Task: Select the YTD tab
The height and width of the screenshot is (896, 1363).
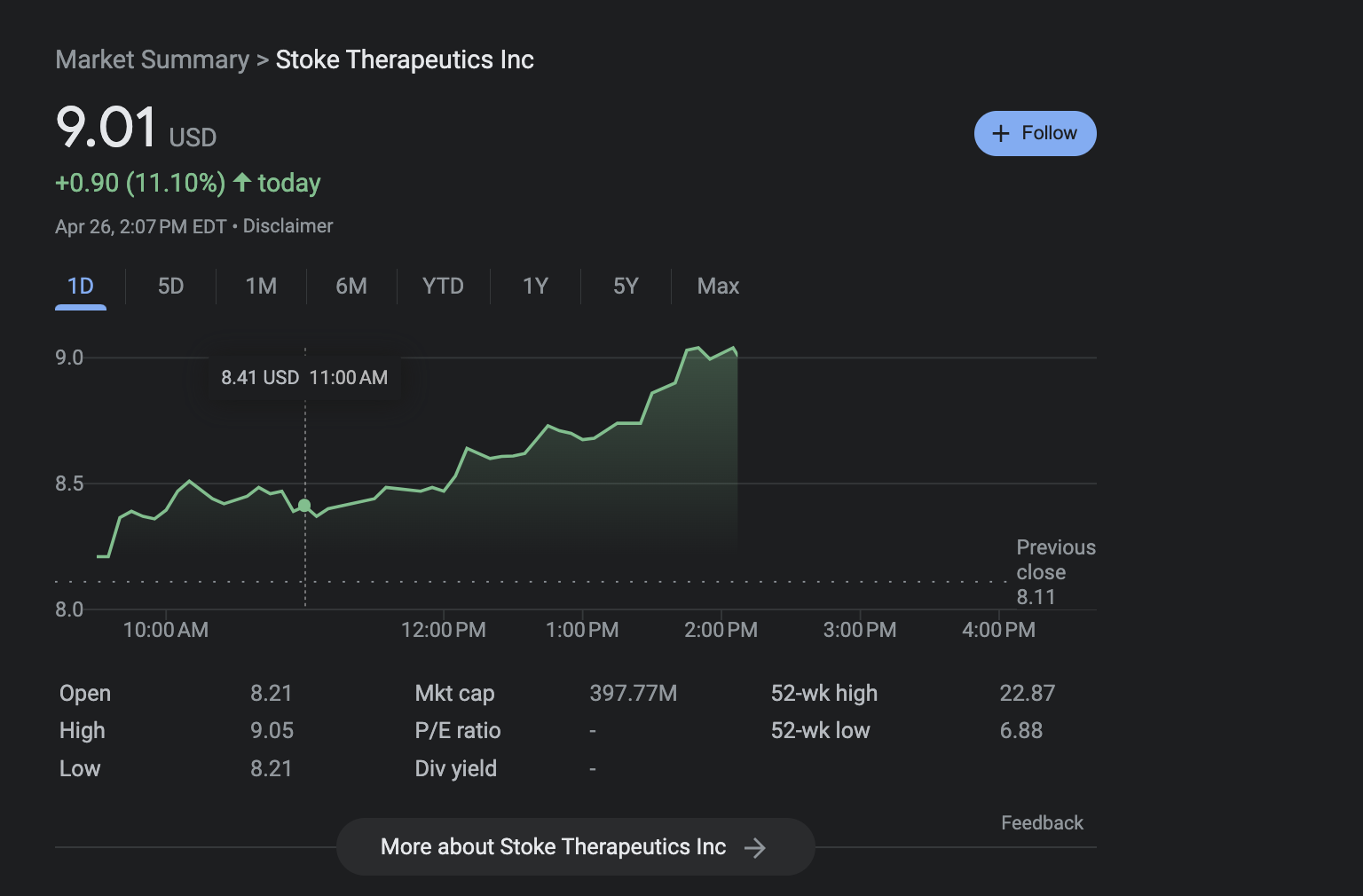Action: click(443, 286)
